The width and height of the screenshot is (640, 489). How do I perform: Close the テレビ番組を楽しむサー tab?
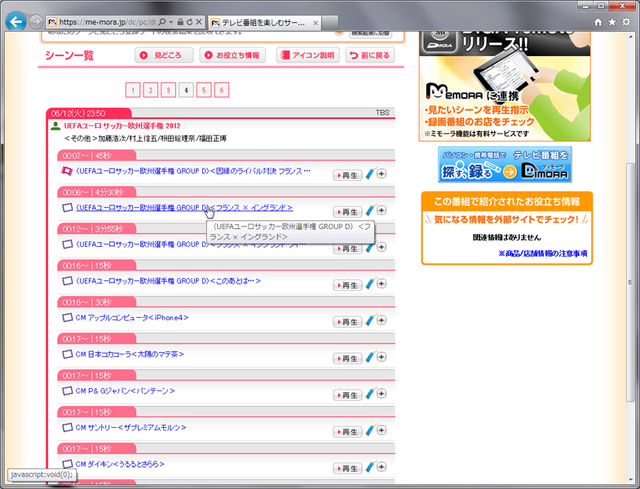pyautogui.click(x=316, y=23)
